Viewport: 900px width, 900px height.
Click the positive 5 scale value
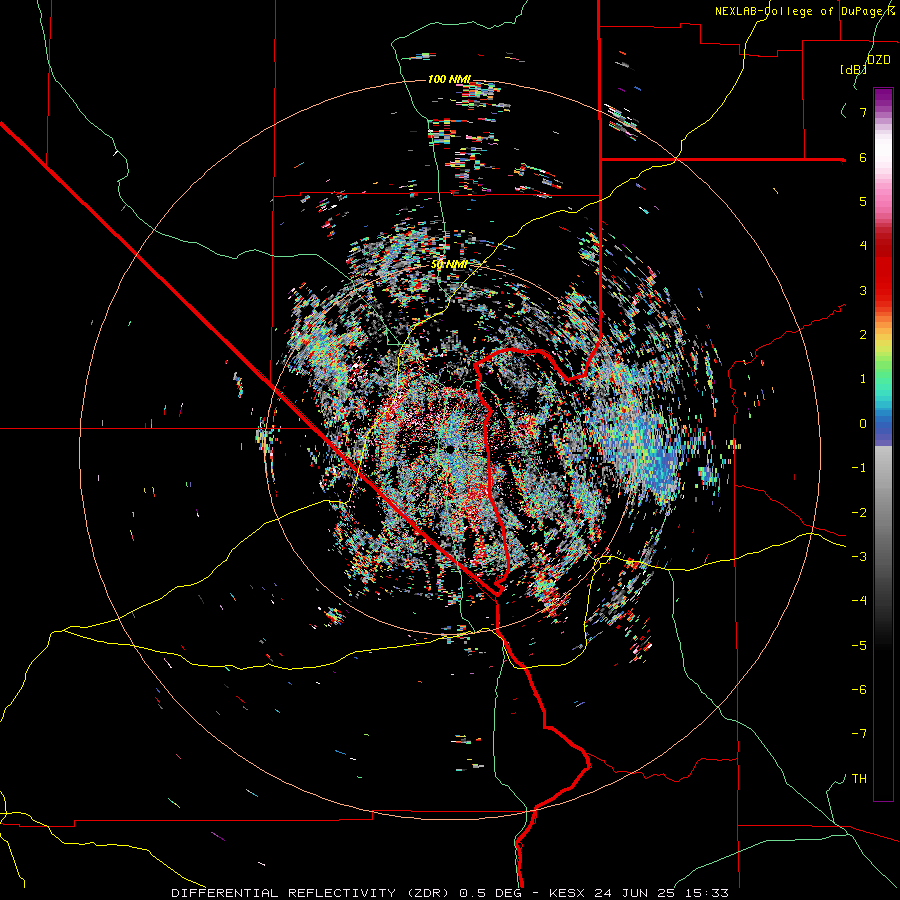863,201
